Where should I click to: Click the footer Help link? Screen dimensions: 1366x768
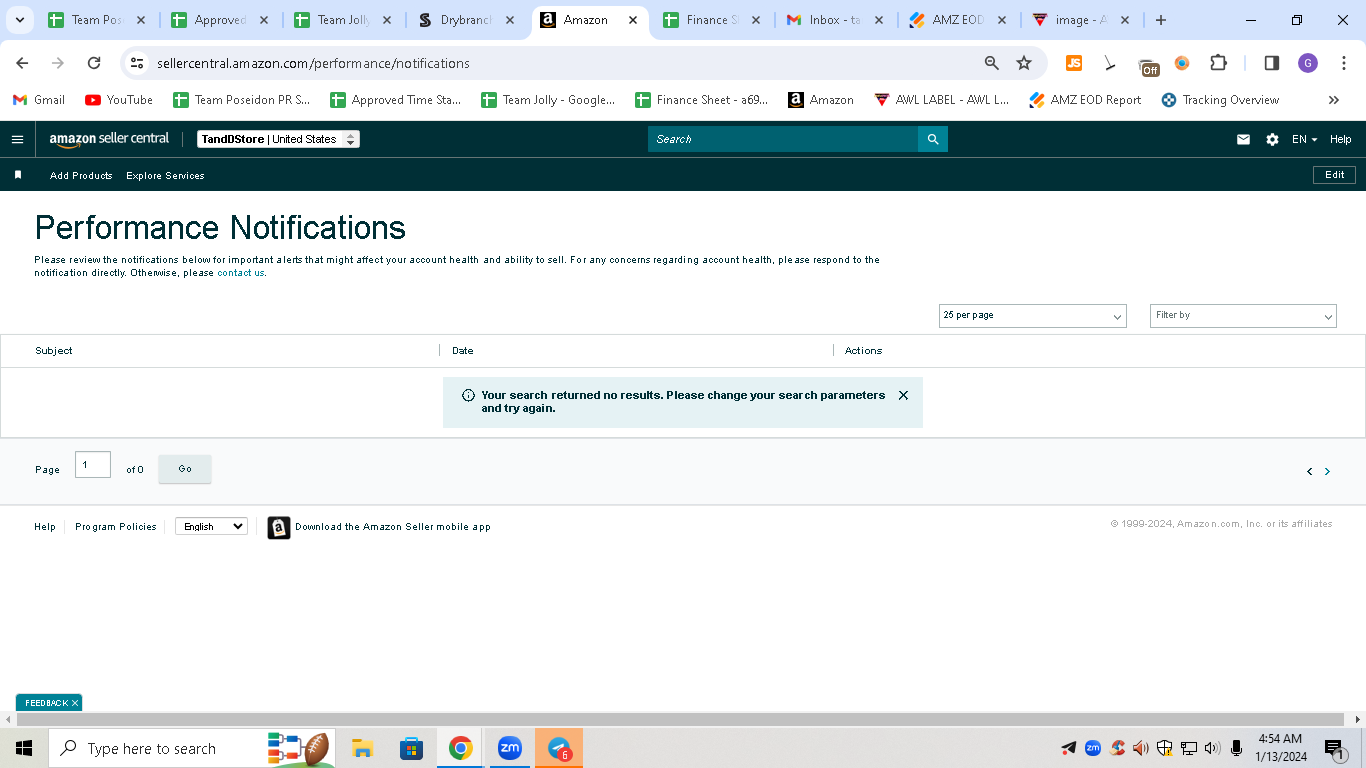point(45,527)
